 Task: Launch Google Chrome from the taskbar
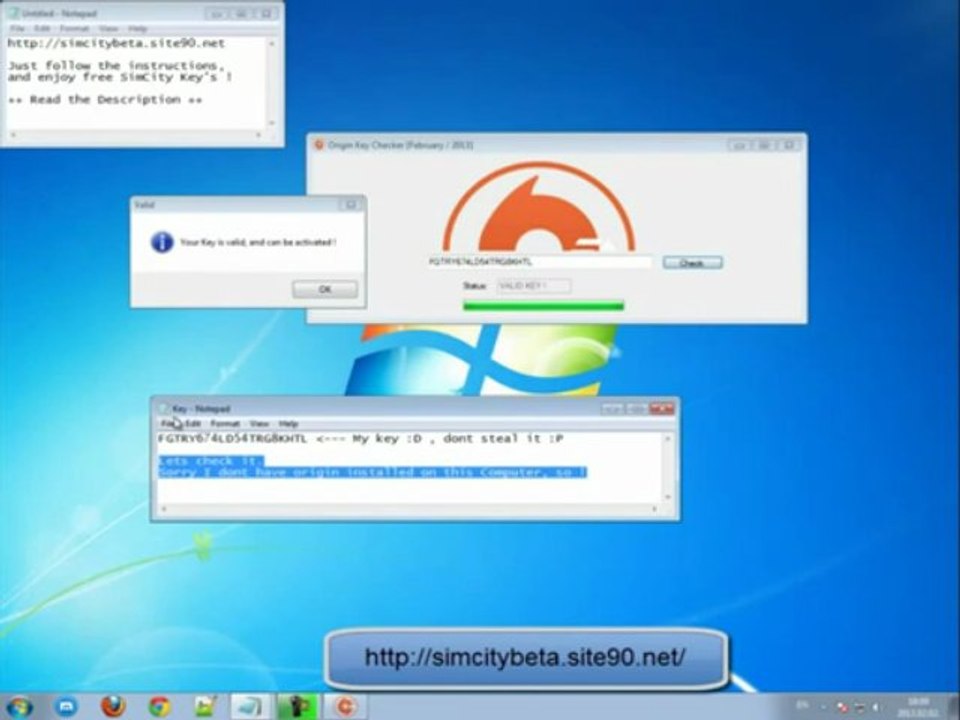[x=160, y=707]
